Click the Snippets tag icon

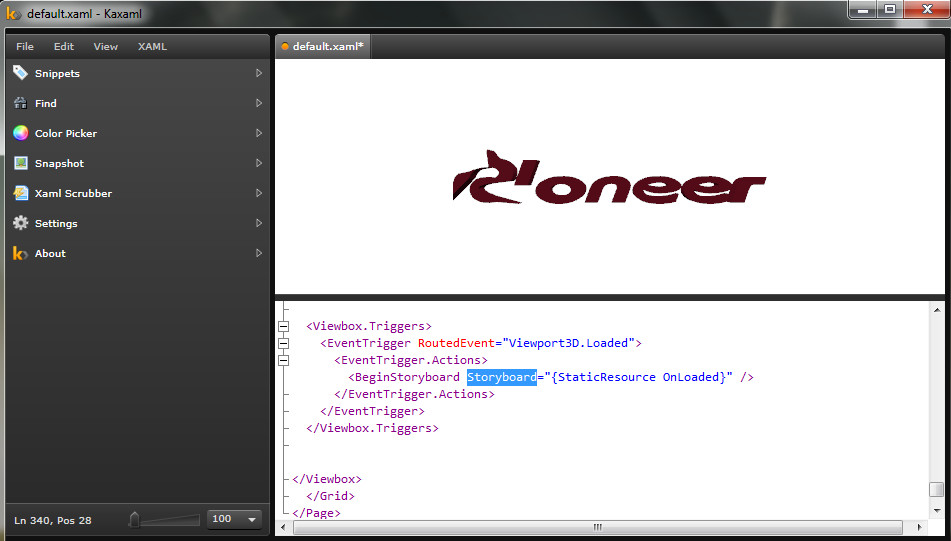pos(21,73)
